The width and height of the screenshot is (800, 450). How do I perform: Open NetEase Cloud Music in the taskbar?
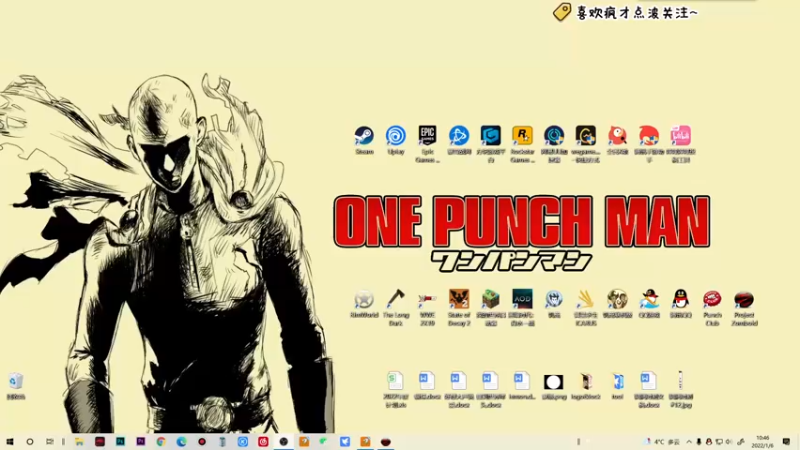pyautogui.click(x=263, y=442)
